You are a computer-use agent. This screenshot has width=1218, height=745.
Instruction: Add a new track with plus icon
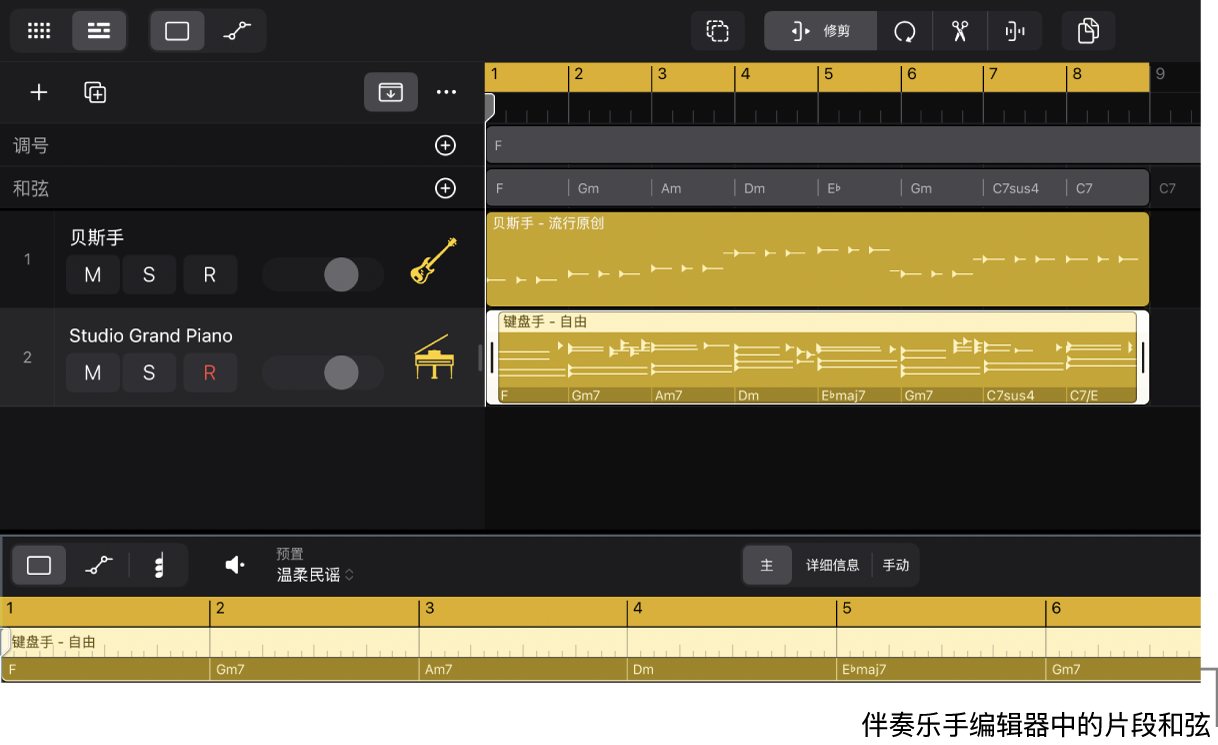pos(39,92)
